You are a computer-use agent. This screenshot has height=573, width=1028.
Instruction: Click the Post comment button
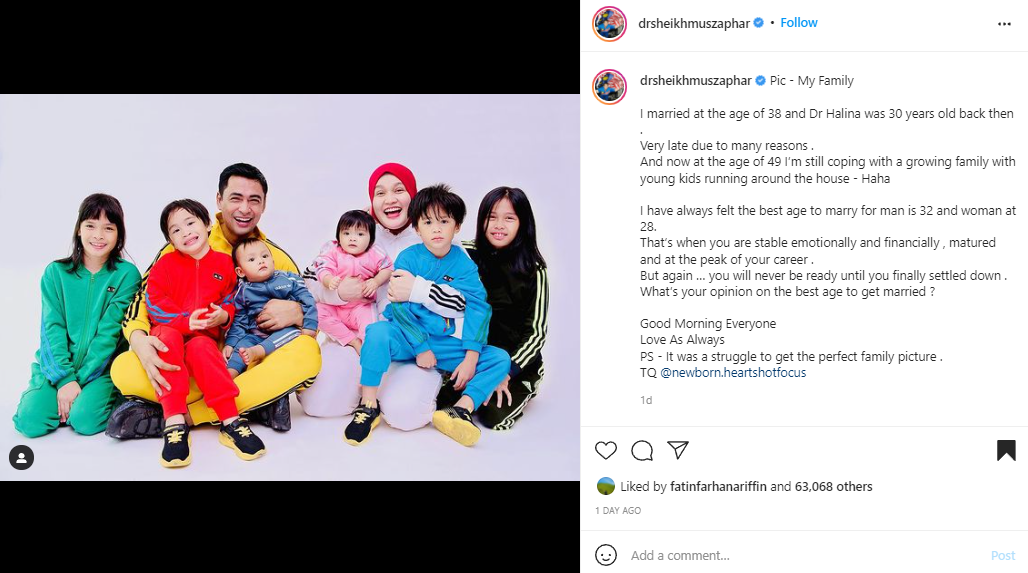point(1003,555)
